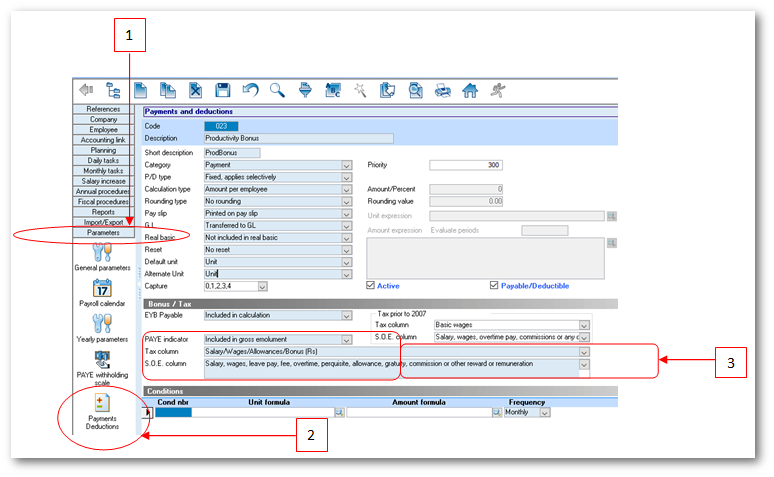The height and width of the screenshot is (477, 774).
Task: Open the Calculation type dropdown
Action: (347, 189)
